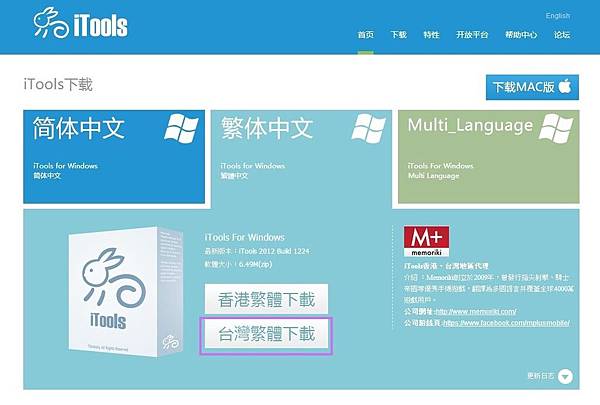Click the 下载MAC版 button
Image resolution: width=600 pixels, height=405 pixels.
[x=532, y=87]
